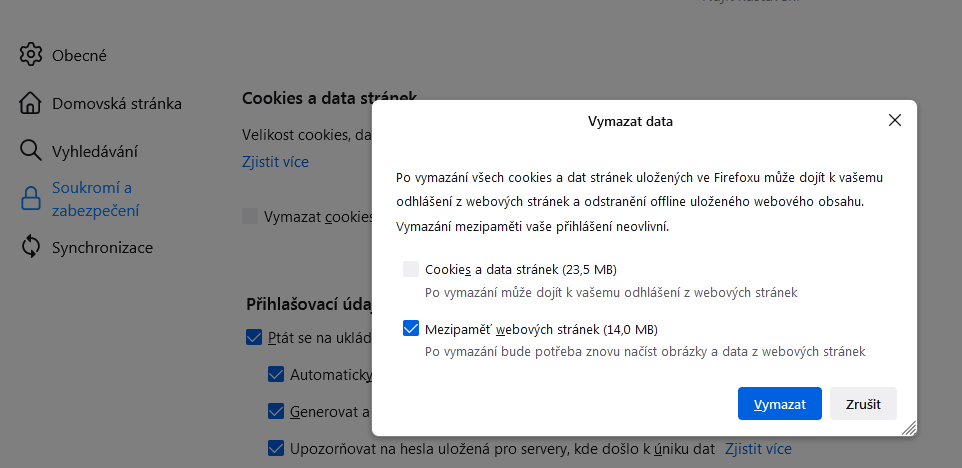962x468 pixels.
Task: Click the Soukromí a zabezpečení lock icon
Action: point(31,199)
